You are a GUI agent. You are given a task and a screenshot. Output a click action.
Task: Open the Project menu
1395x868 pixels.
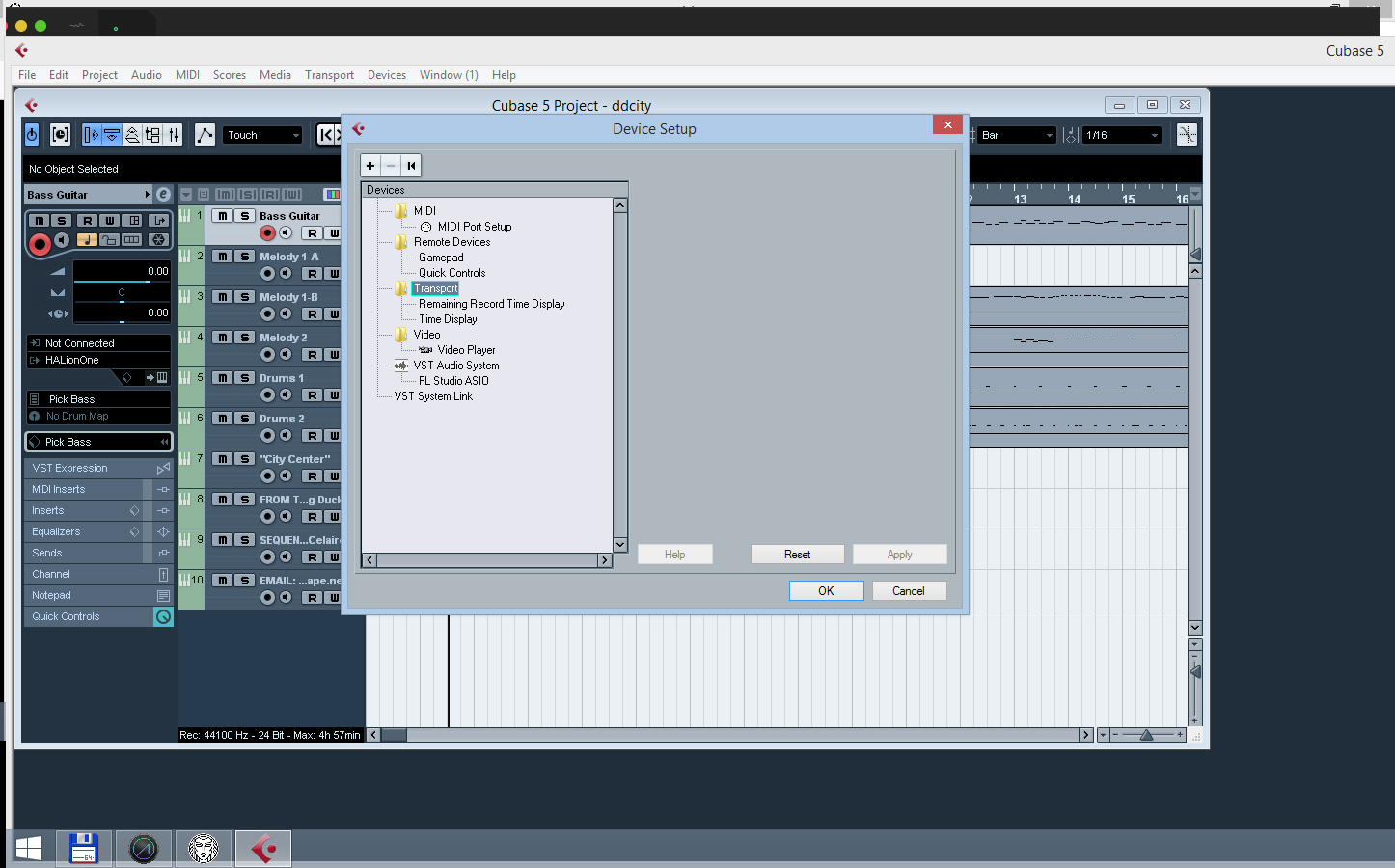click(x=99, y=75)
